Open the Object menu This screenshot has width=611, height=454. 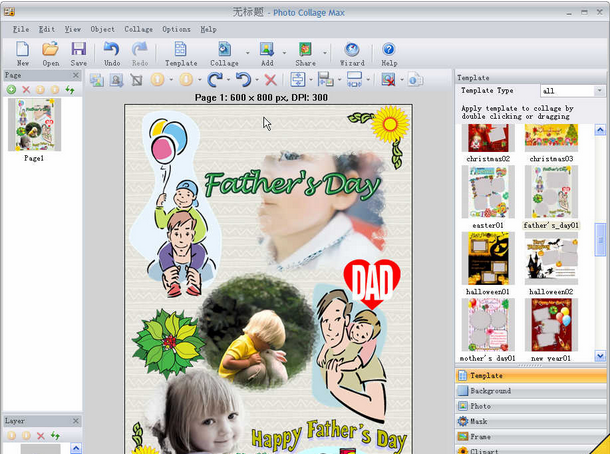(102, 29)
